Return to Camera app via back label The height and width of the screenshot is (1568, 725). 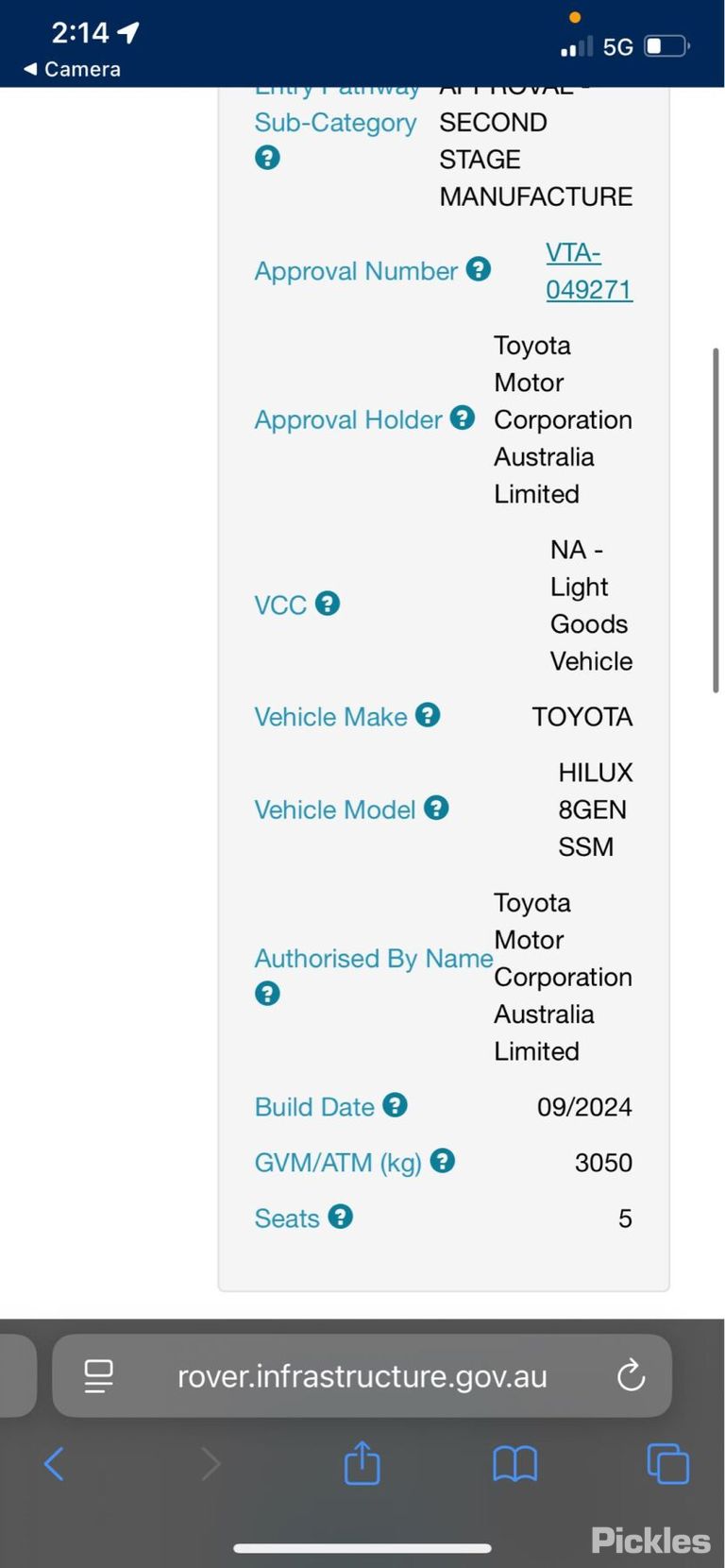tap(73, 69)
